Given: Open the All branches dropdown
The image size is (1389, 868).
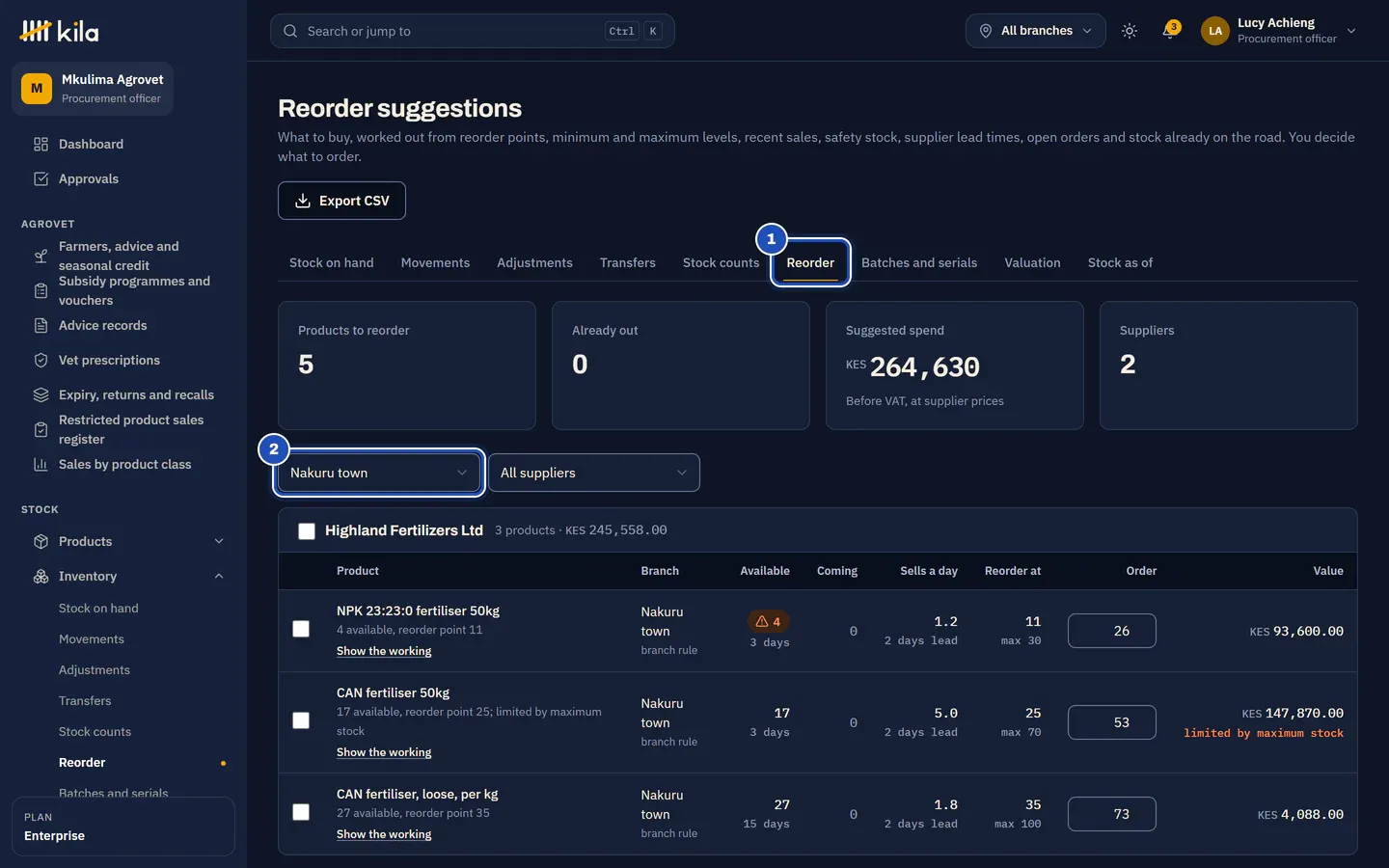Looking at the screenshot, I should point(1035,31).
